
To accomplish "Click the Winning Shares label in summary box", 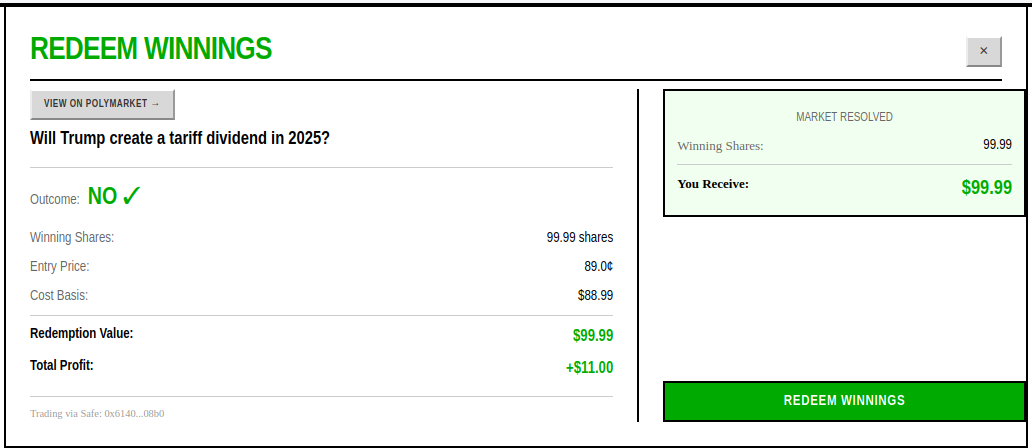I will (720, 146).
